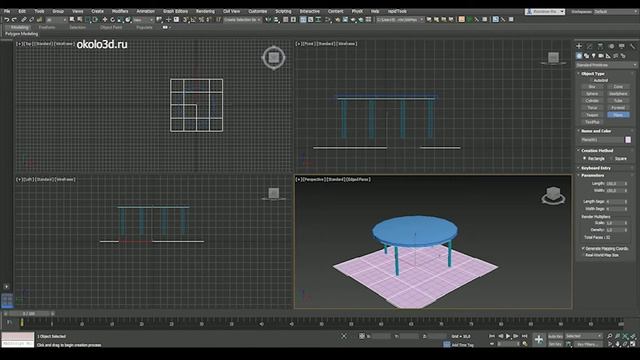Select the Select and Link tool
The image size is (640, 360).
pos(24,20)
